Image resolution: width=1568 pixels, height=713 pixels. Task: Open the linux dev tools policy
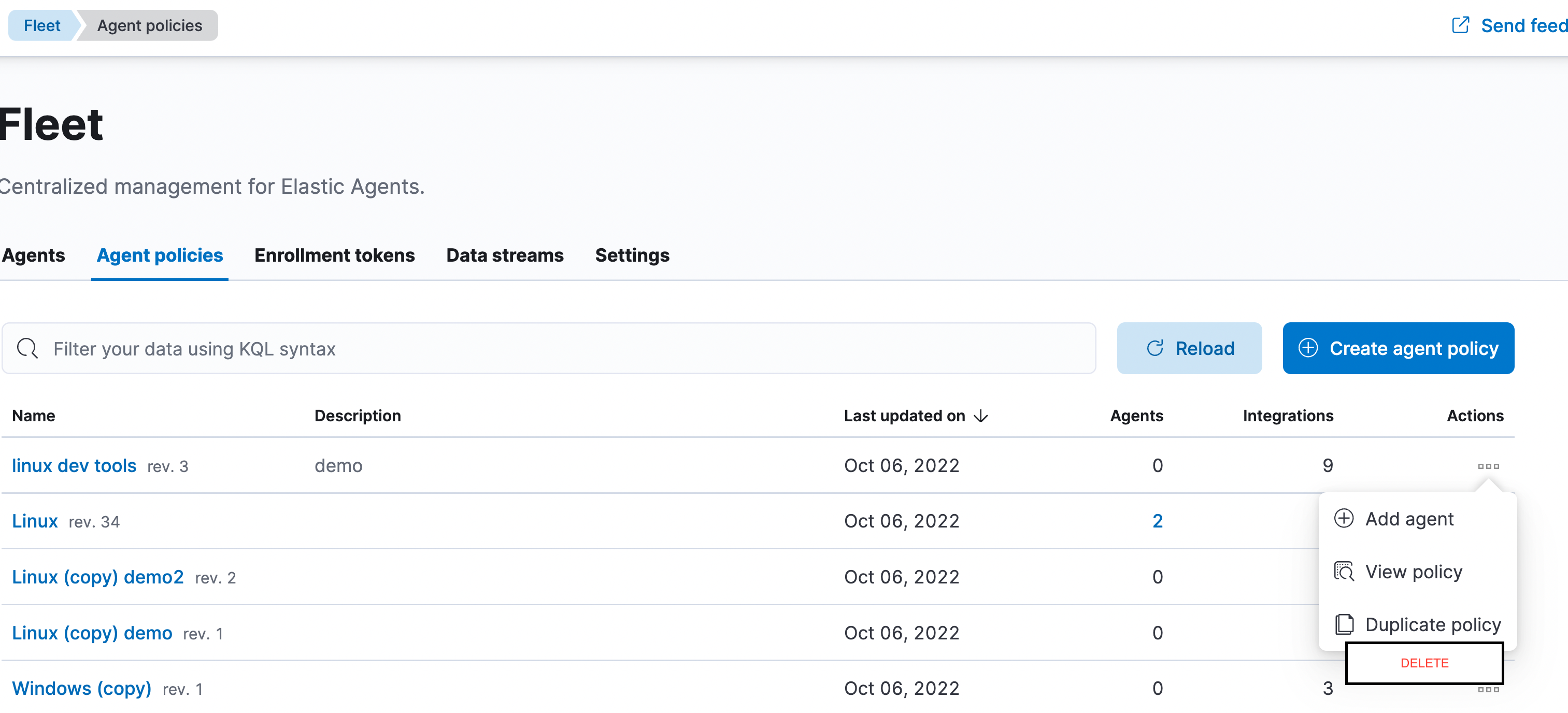pyautogui.click(x=74, y=465)
